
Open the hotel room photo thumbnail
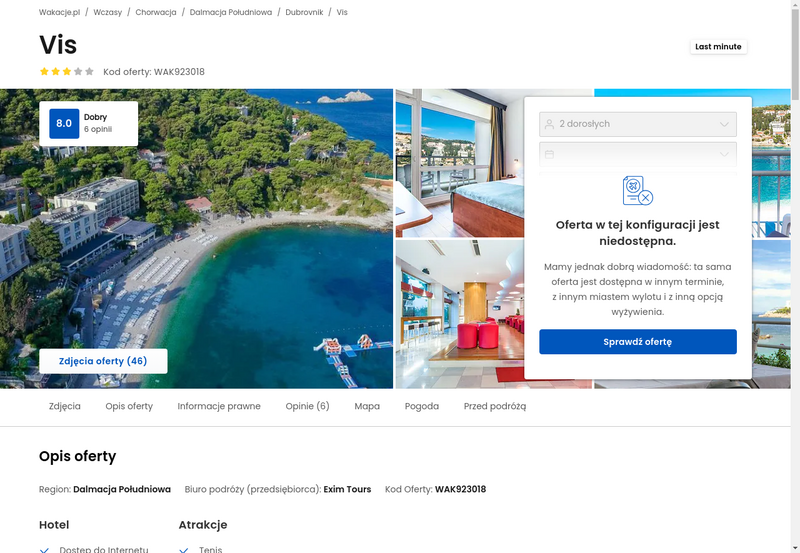[x=460, y=163]
